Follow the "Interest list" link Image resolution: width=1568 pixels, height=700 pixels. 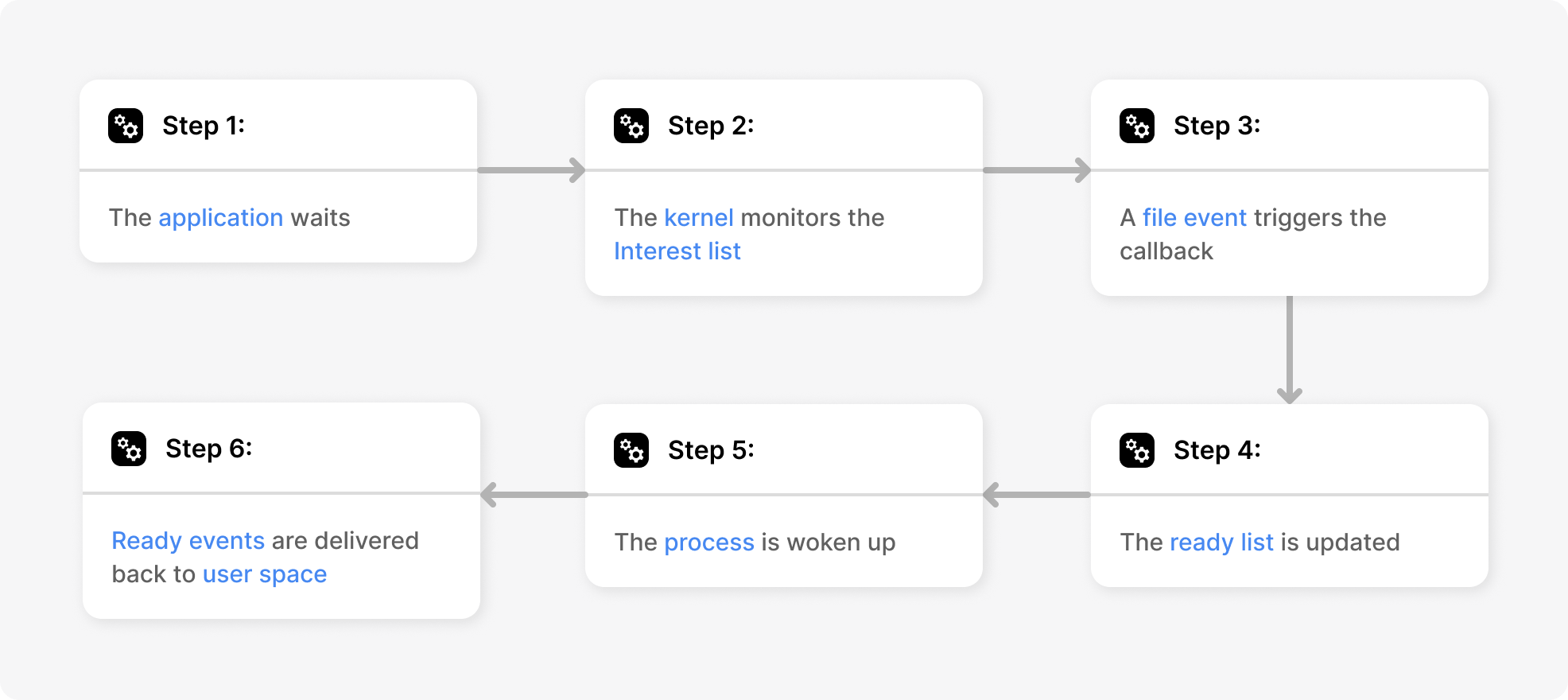pos(677,251)
